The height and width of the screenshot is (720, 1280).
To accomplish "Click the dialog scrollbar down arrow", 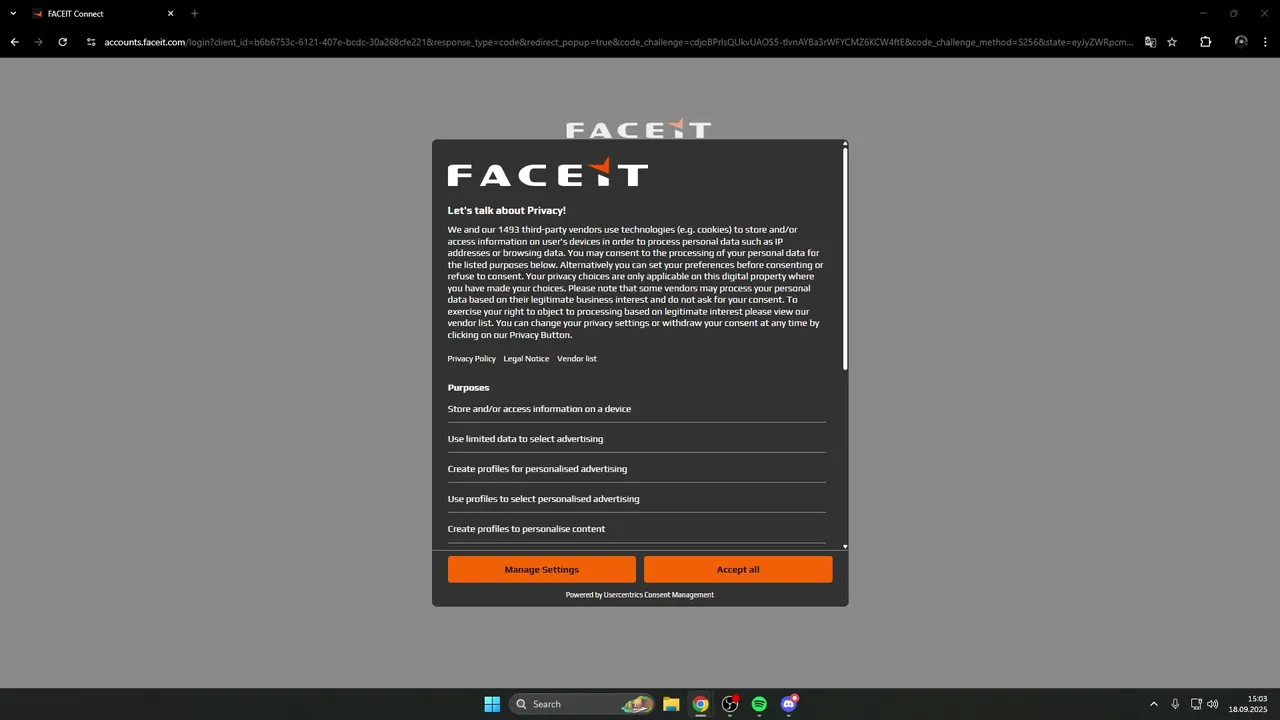I will tap(845, 547).
